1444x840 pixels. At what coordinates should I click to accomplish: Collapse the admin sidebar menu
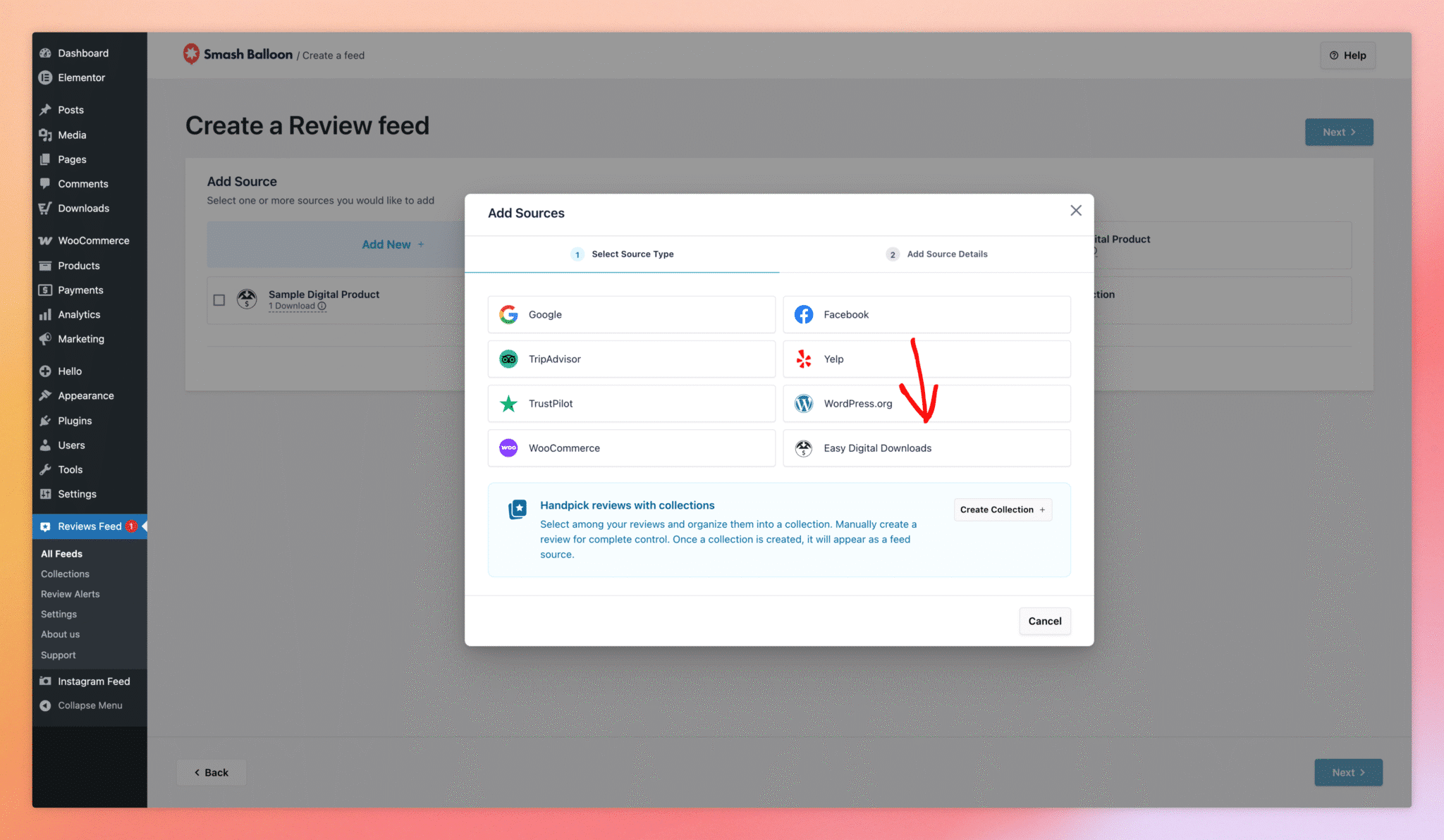coord(80,705)
